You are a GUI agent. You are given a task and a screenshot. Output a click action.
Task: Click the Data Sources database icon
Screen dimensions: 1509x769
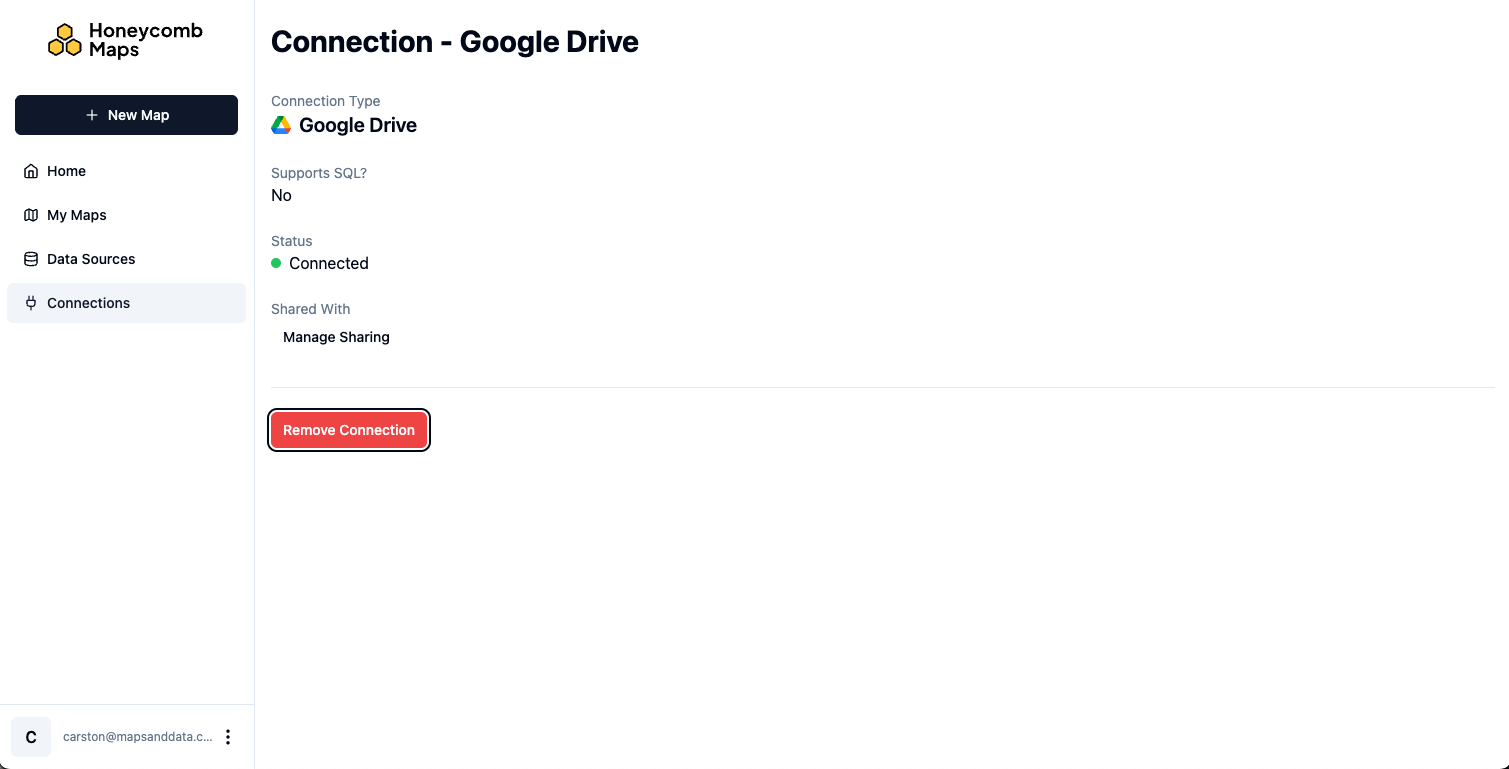(30, 259)
